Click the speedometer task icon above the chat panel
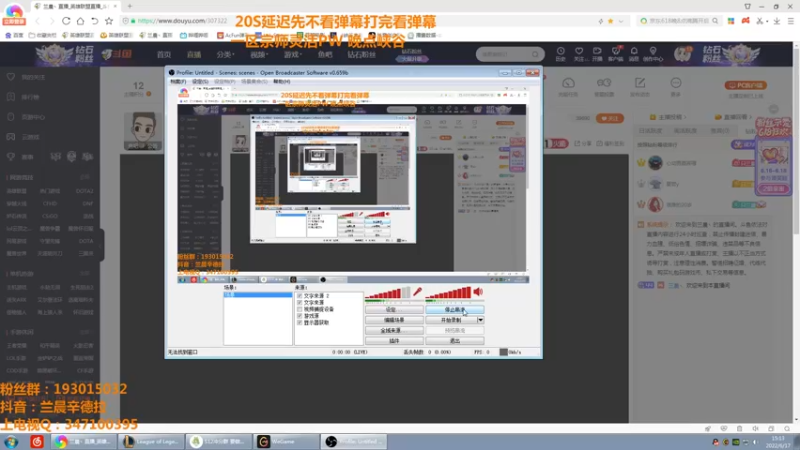This screenshot has width=800, height=450. [568, 83]
